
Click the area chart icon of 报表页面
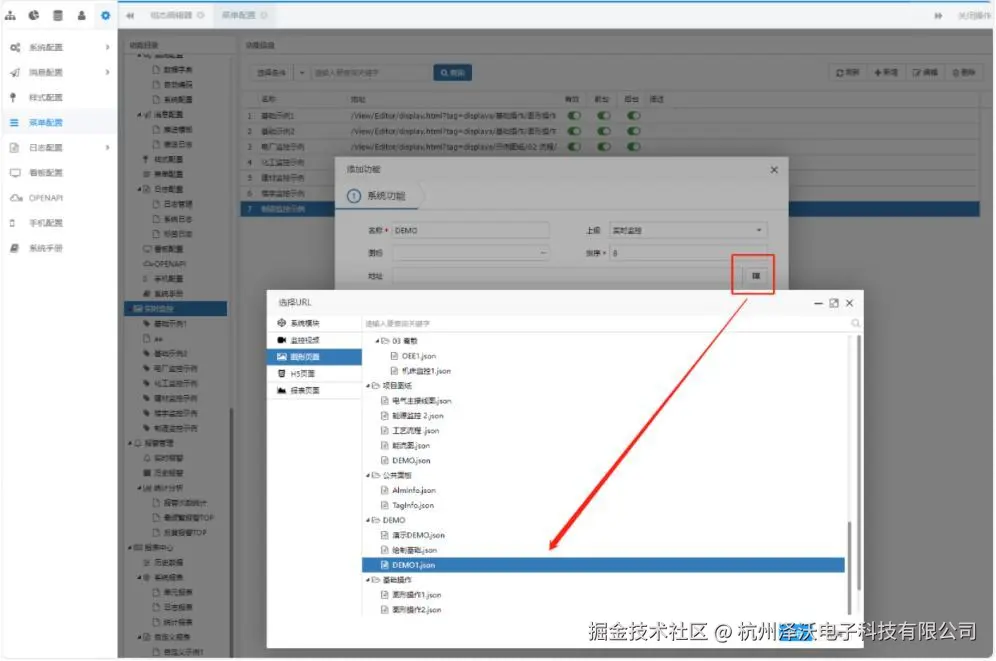click(281, 390)
